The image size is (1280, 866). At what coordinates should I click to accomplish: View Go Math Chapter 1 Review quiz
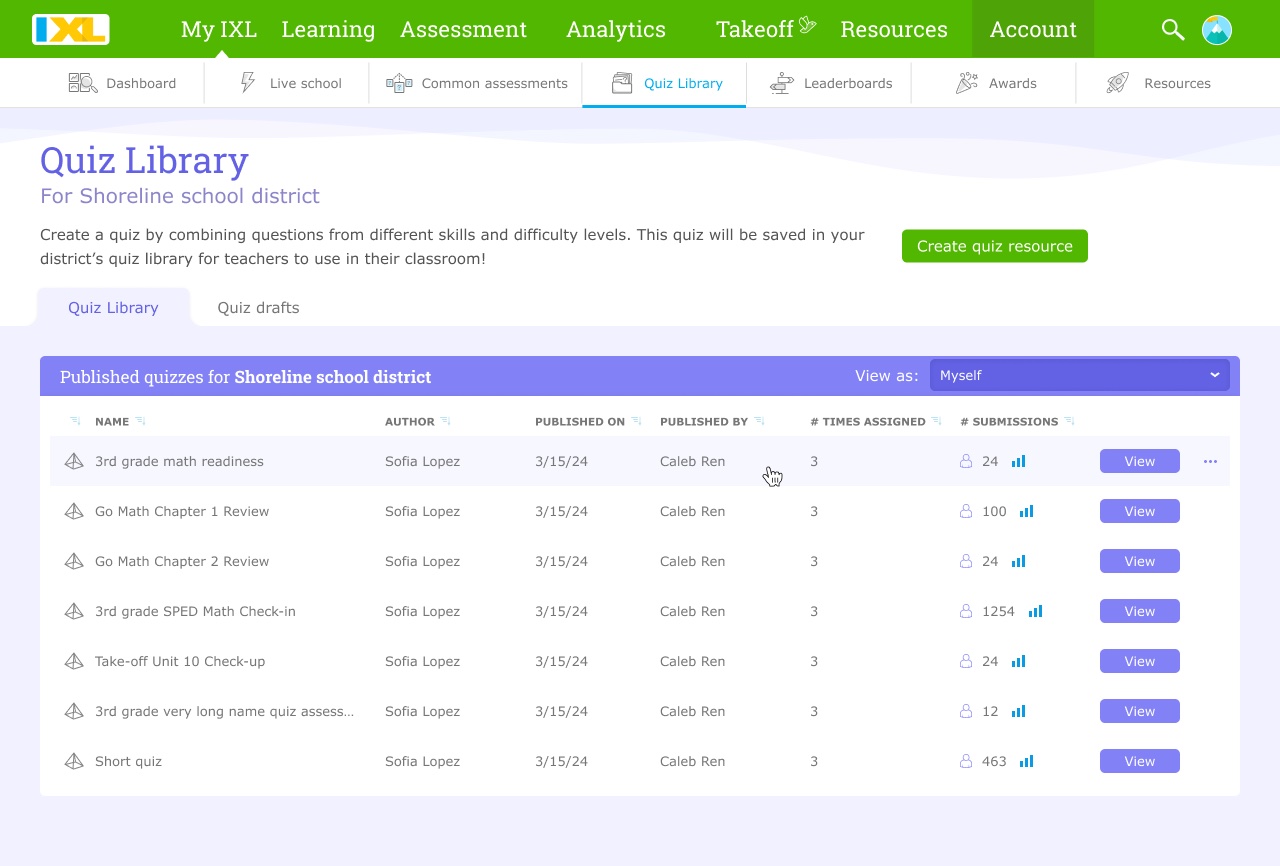[1140, 511]
